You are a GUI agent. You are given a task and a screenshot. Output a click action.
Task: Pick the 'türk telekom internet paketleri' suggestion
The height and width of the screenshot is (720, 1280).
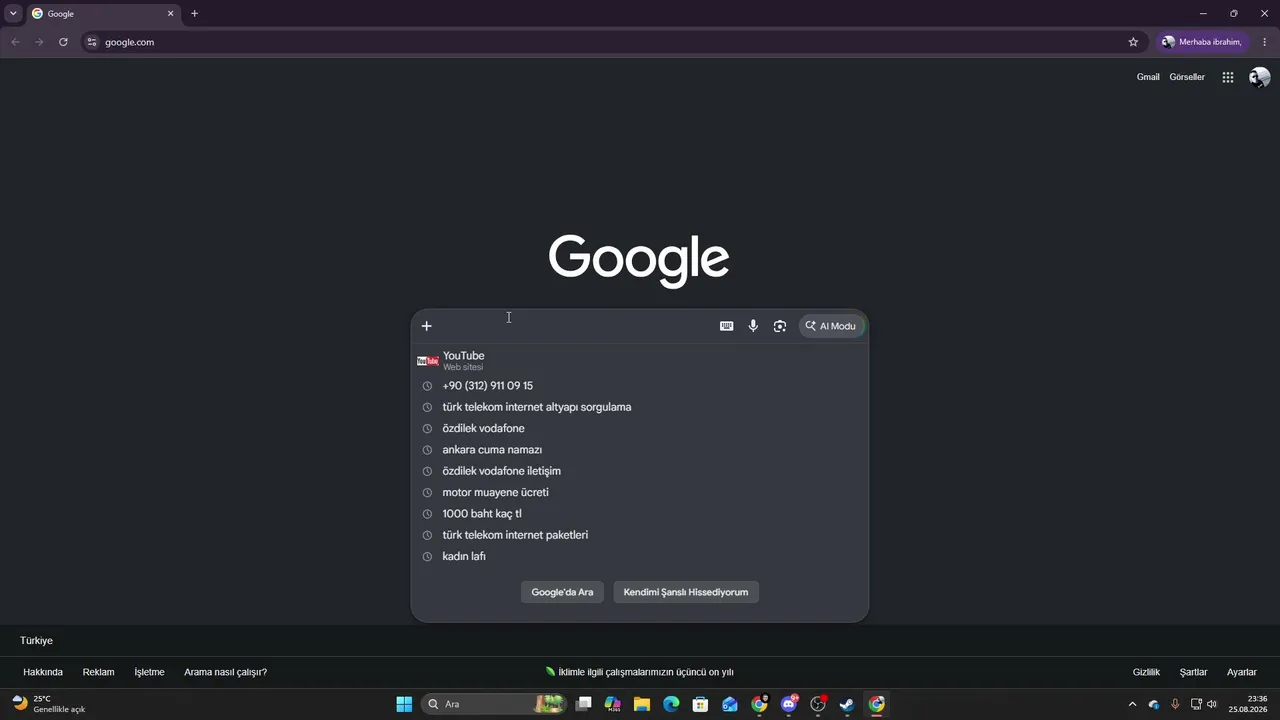pos(640,535)
